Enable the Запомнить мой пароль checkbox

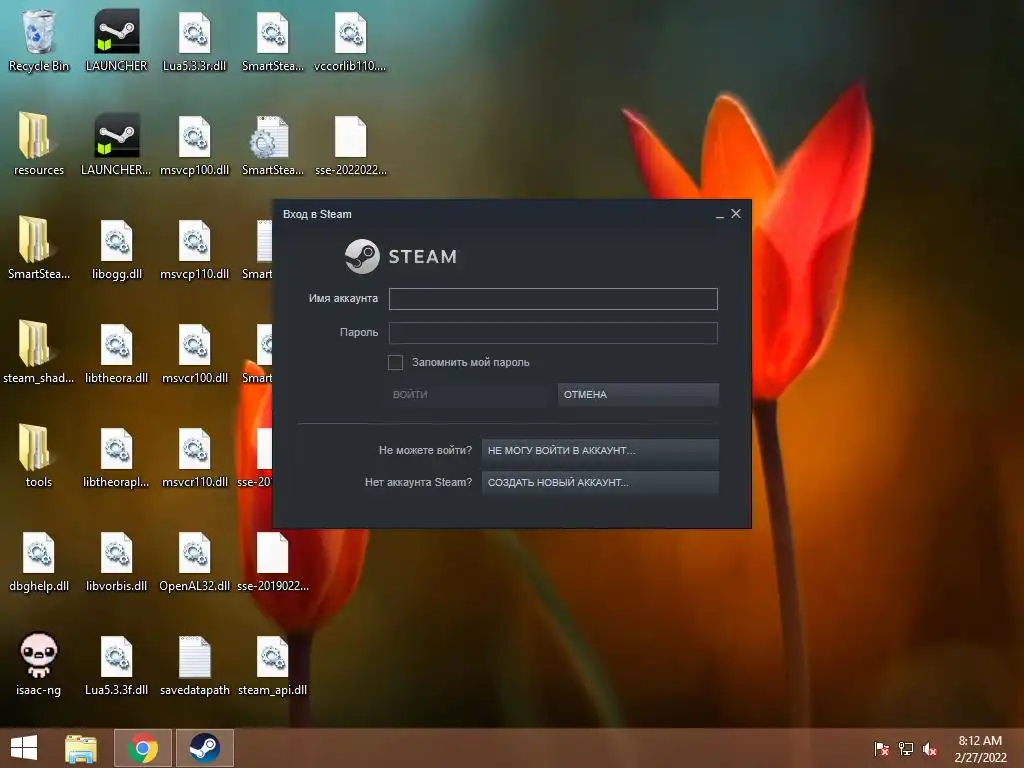395,362
